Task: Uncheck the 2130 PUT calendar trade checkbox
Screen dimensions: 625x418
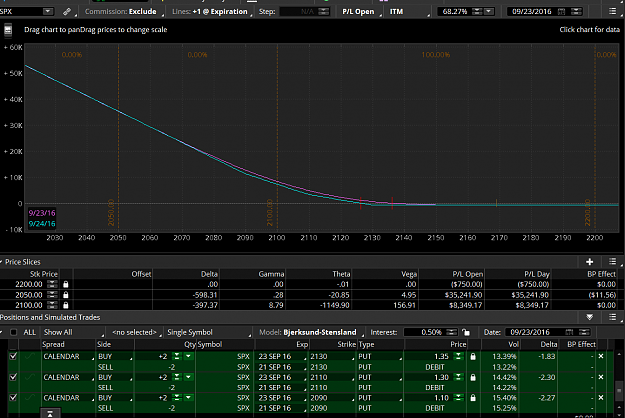Action: 13,356
